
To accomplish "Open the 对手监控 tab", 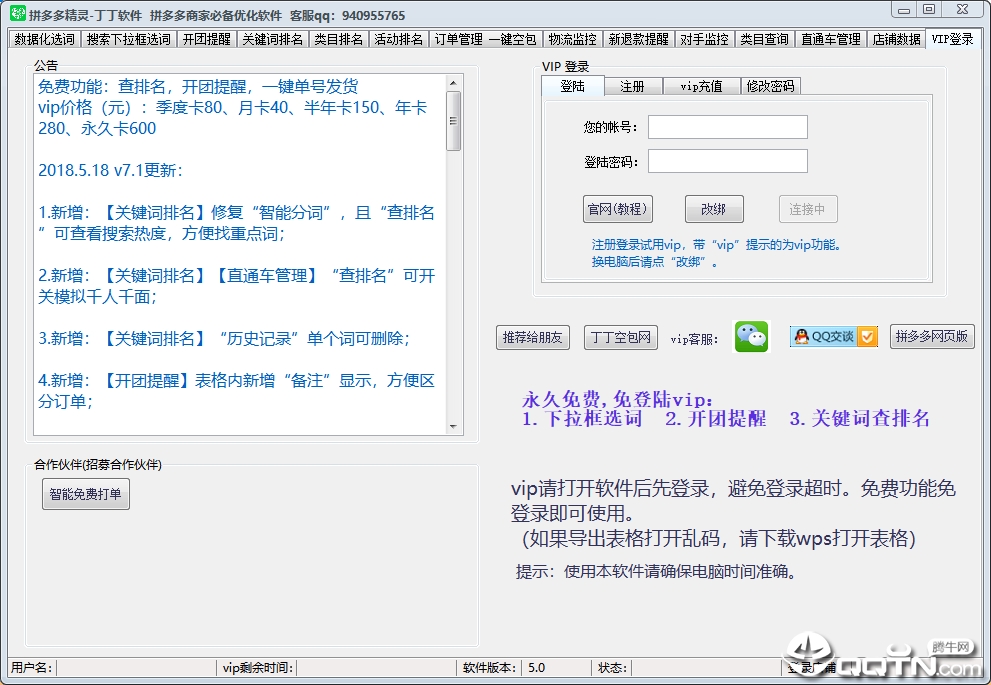I will tap(704, 39).
